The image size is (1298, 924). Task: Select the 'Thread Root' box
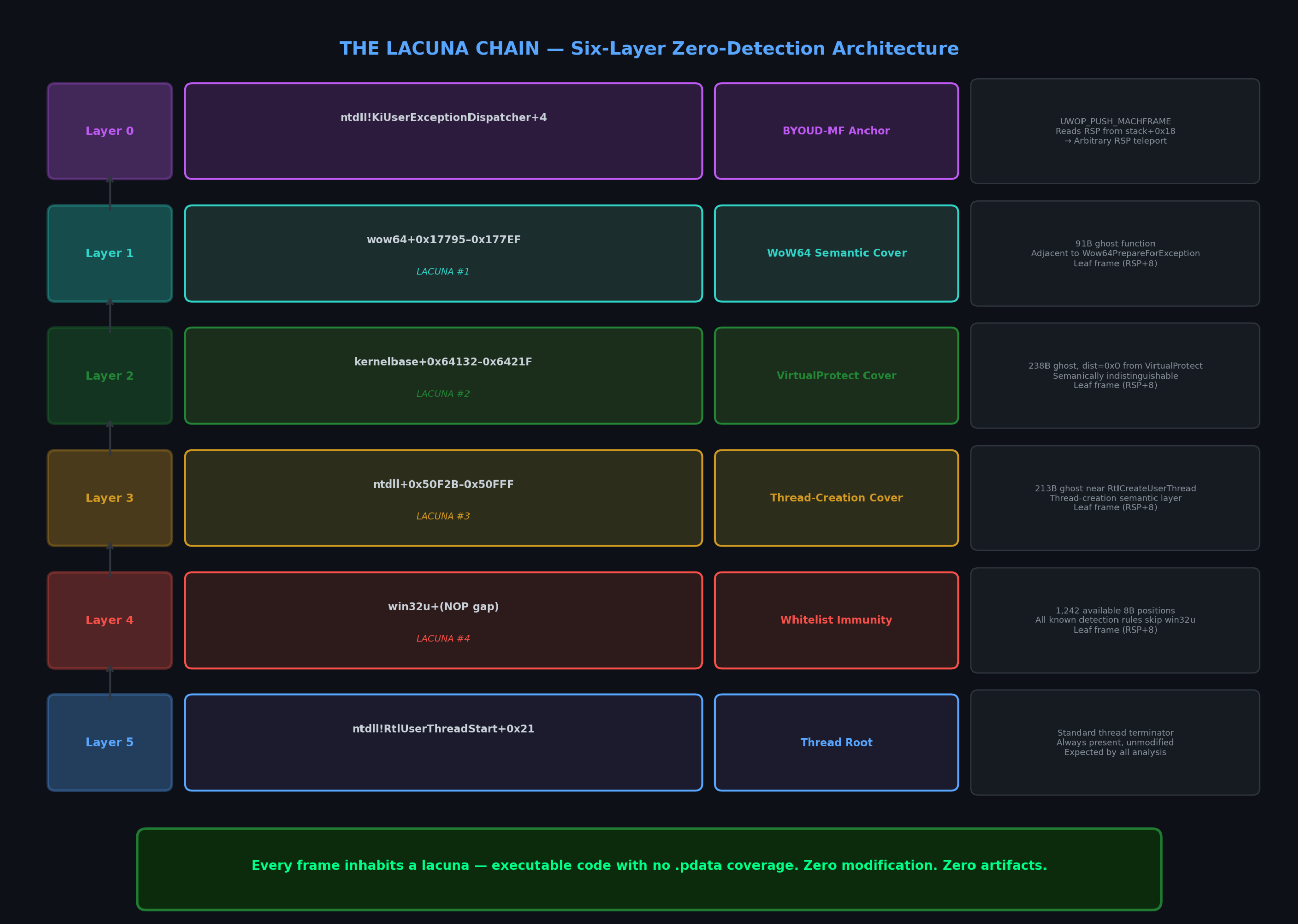[x=837, y=743]
